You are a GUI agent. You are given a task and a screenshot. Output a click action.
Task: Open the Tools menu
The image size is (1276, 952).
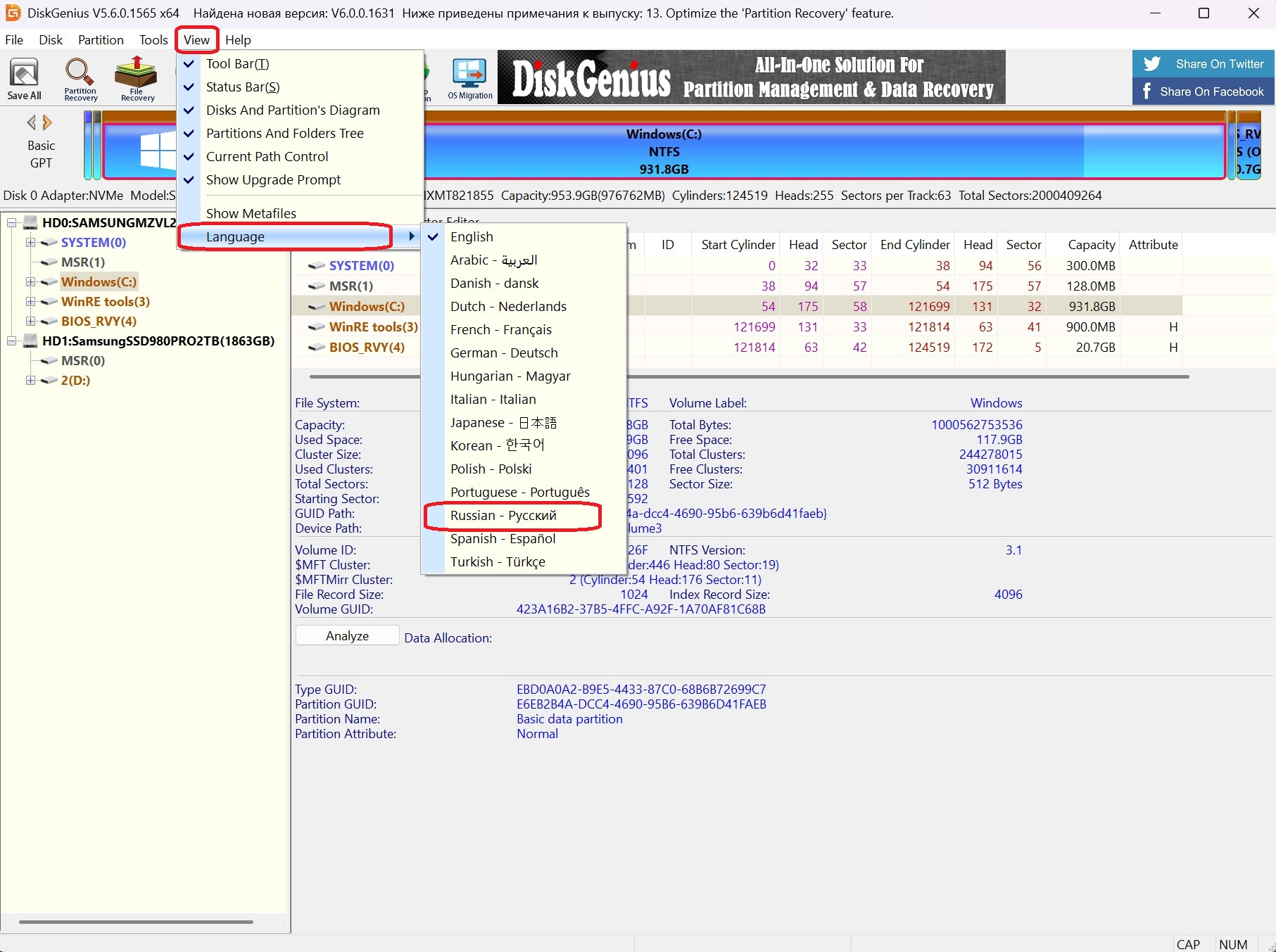click(153, 40)
